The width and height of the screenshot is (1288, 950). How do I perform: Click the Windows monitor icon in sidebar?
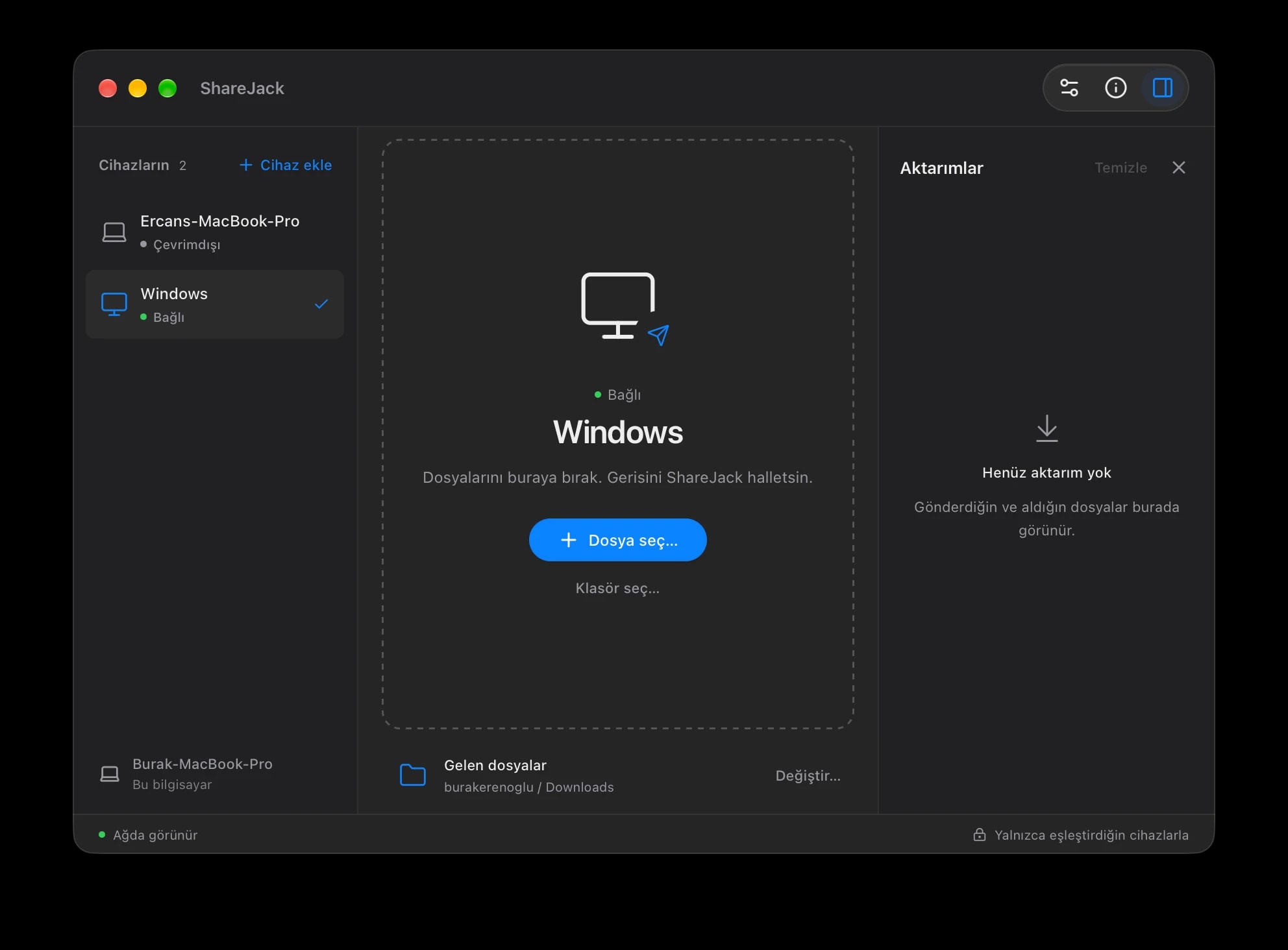coord(114,304)
